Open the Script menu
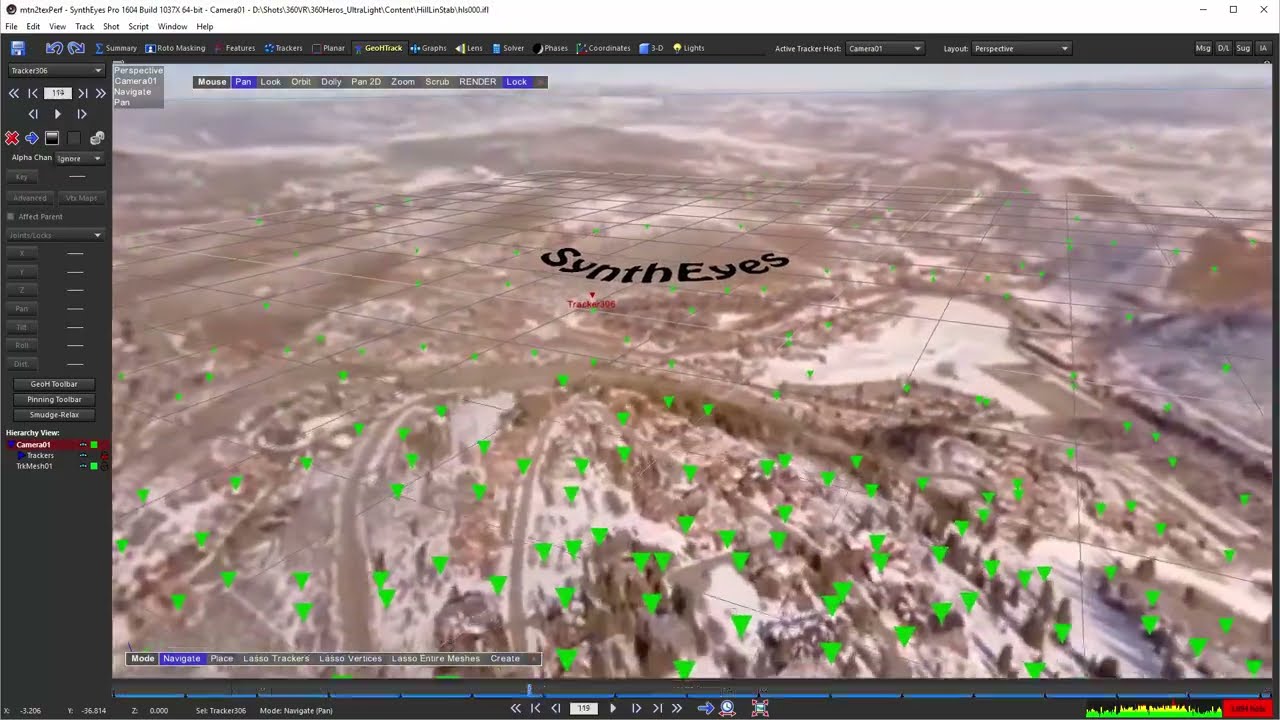The image size is (1280, 720). tap(138, 26)
